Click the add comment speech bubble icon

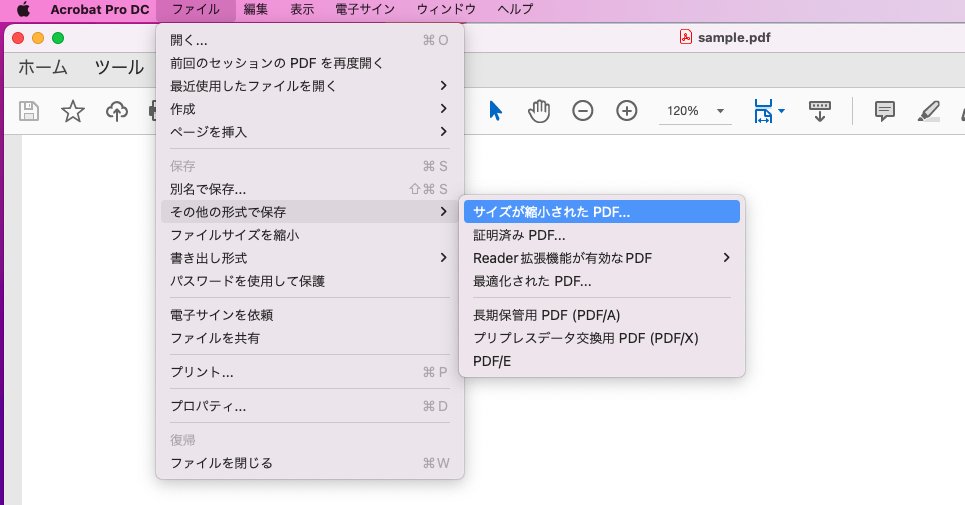pos(884,111)
